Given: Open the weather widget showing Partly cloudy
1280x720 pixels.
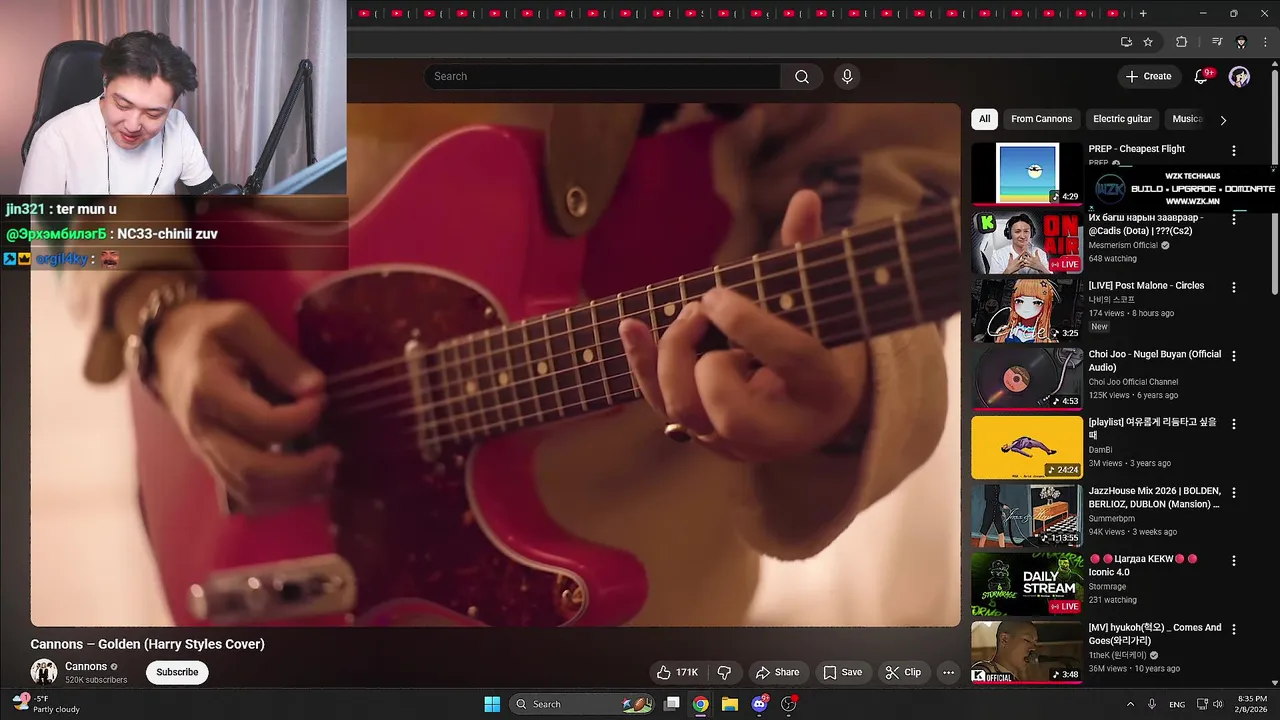Looking at the screenshot, I should pos(47,704).
